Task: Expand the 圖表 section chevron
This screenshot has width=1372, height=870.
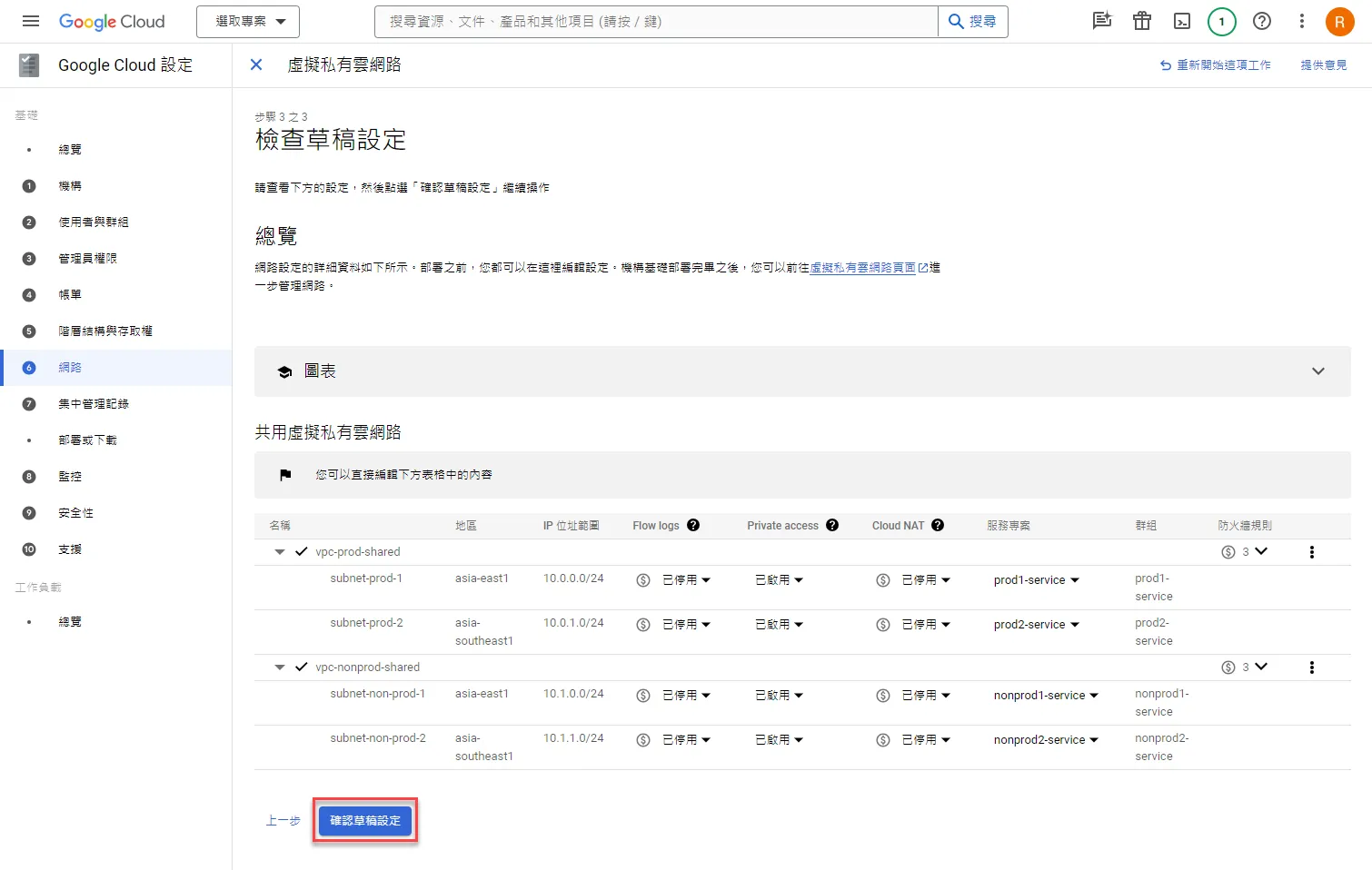Action: 1318,371
